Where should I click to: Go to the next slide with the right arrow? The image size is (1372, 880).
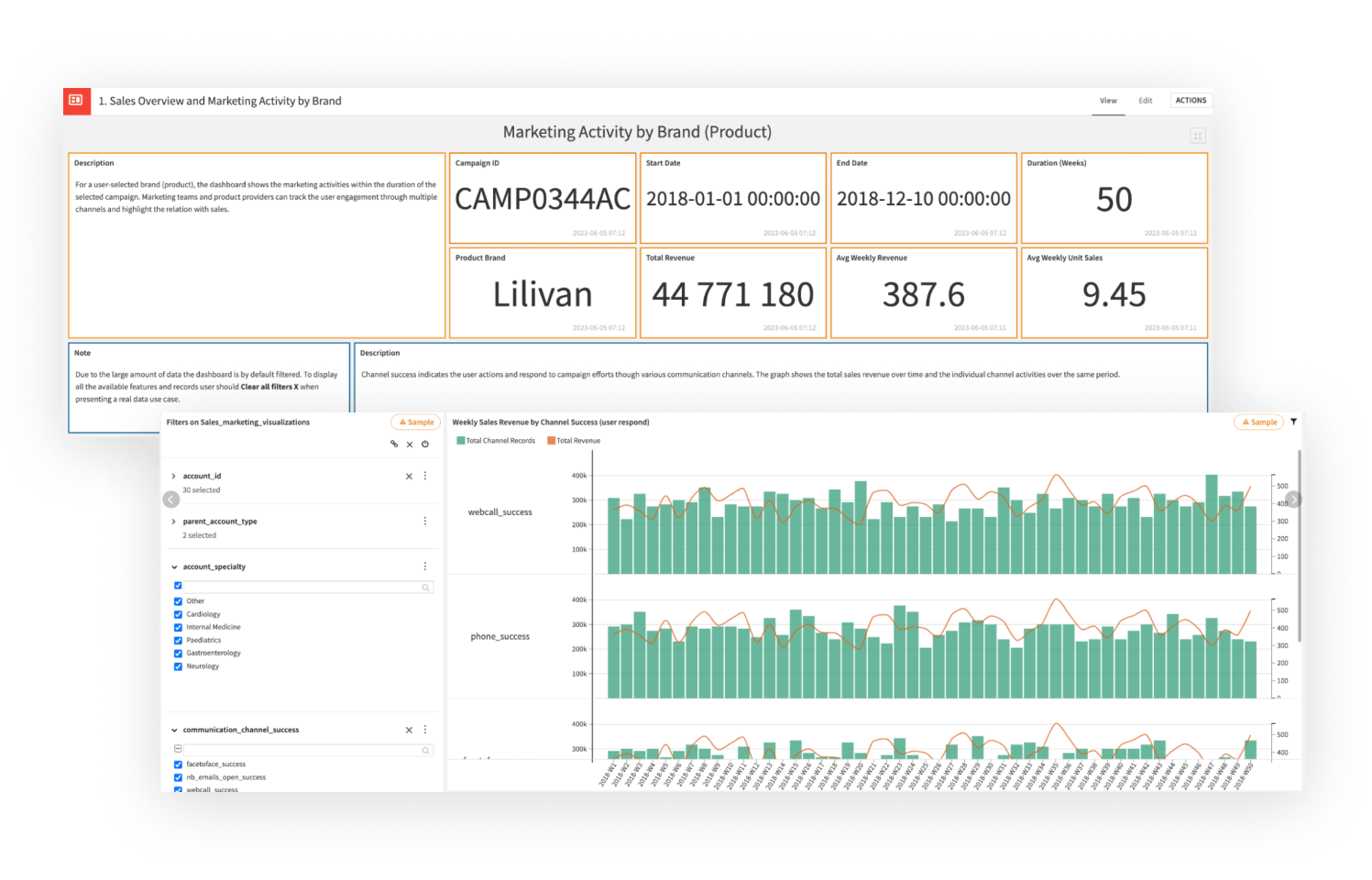[1293, 500]
